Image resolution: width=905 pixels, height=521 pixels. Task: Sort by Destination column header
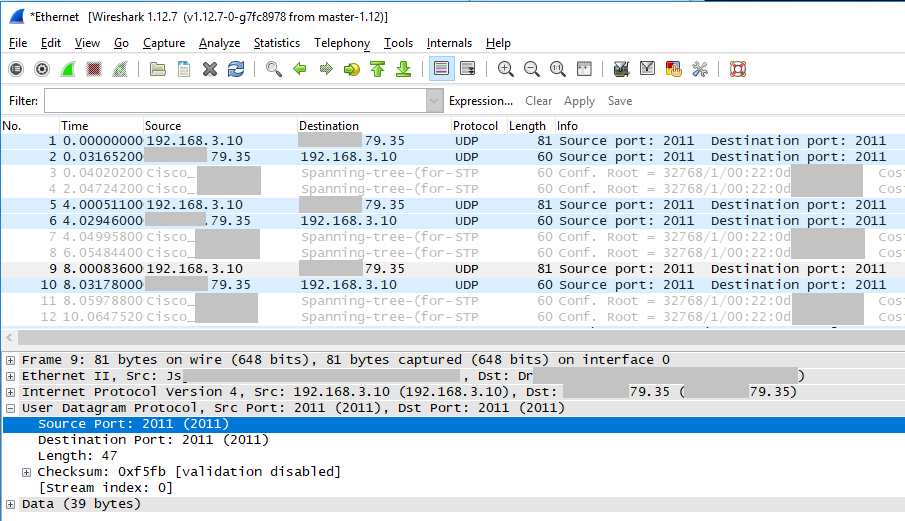coord(374,126)
